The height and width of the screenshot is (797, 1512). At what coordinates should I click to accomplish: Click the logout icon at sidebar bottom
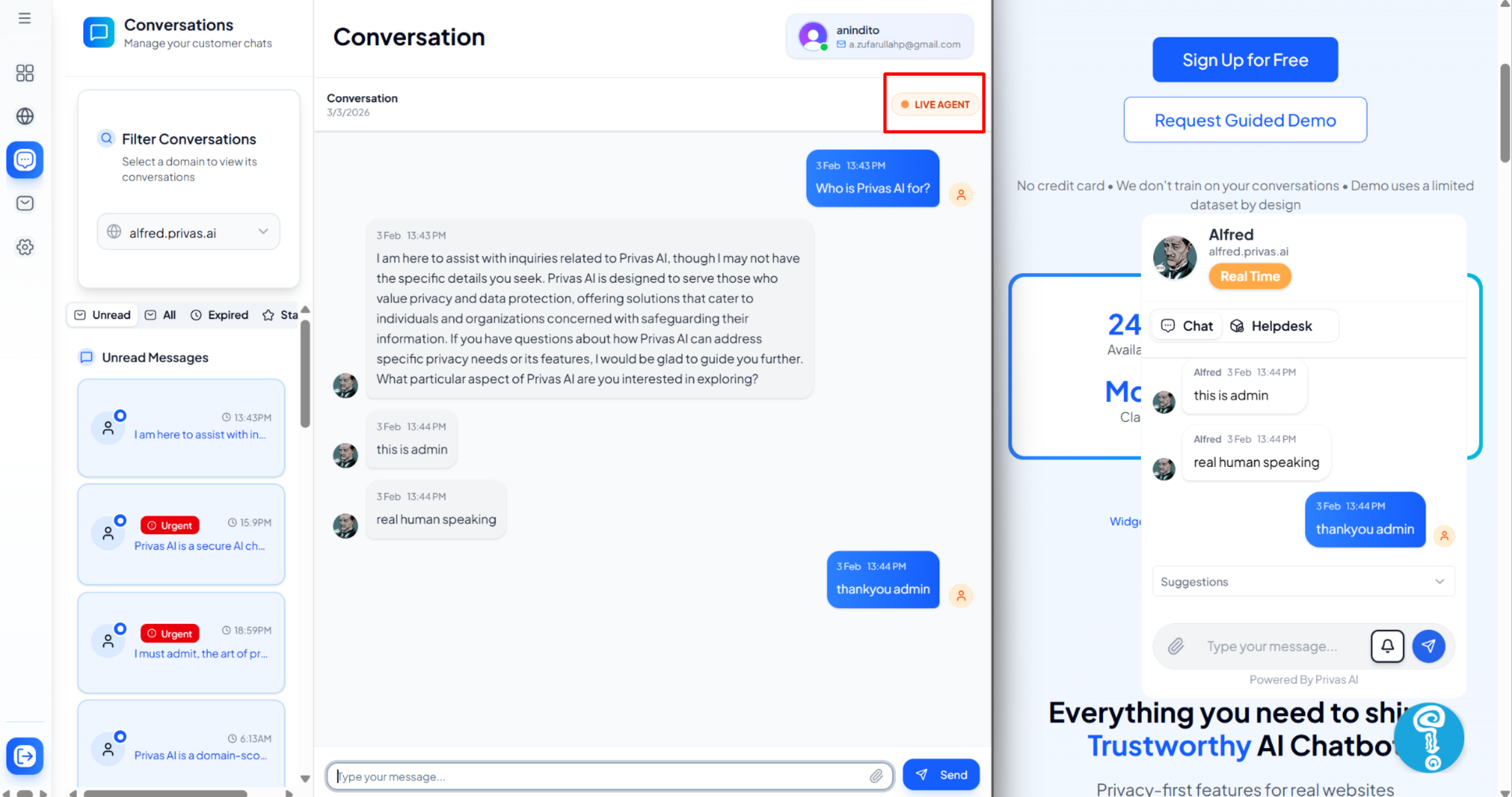pos(24,756)
